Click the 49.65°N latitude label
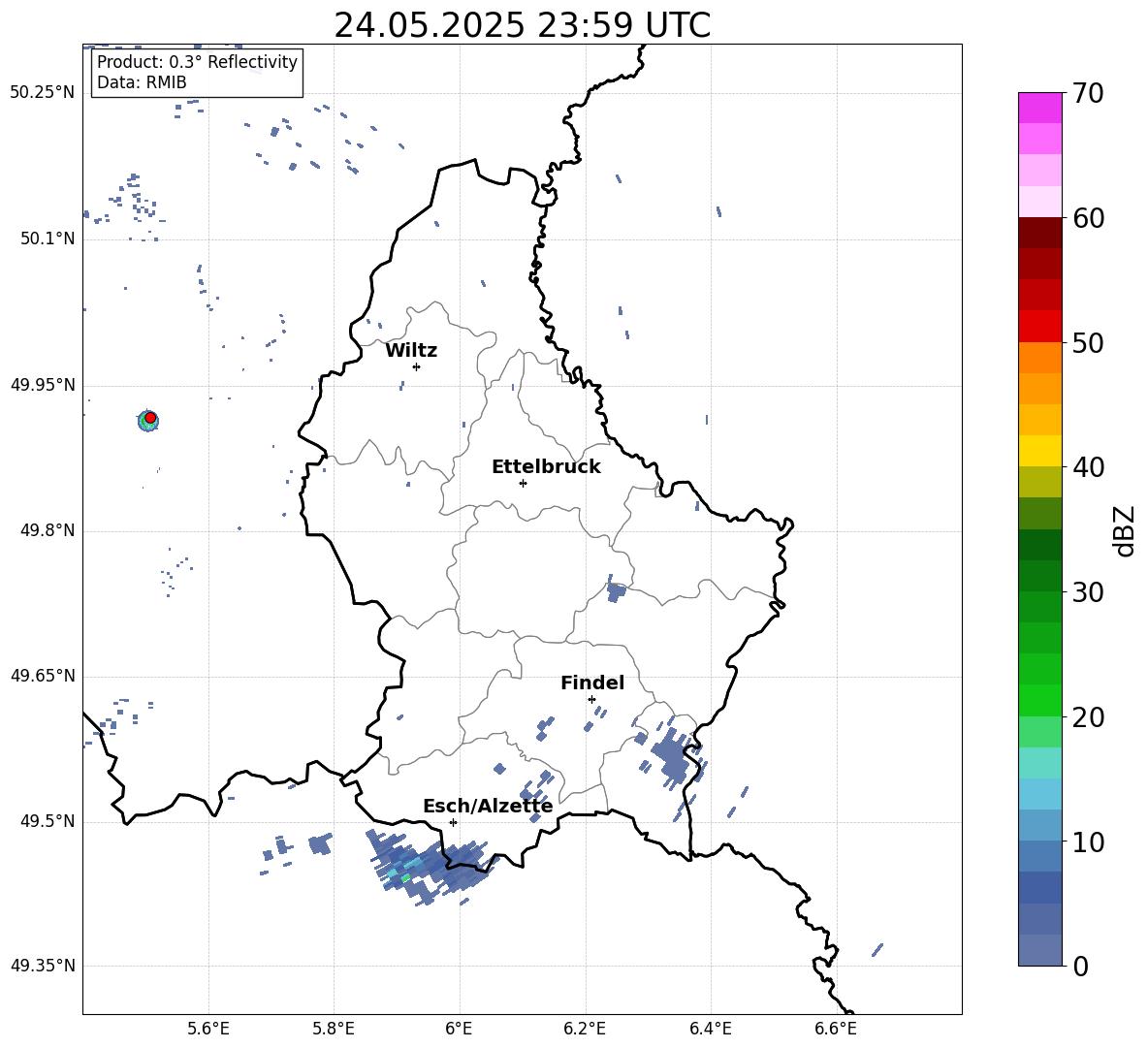This screenshot has width=1148, height=1048. [43, 676]
